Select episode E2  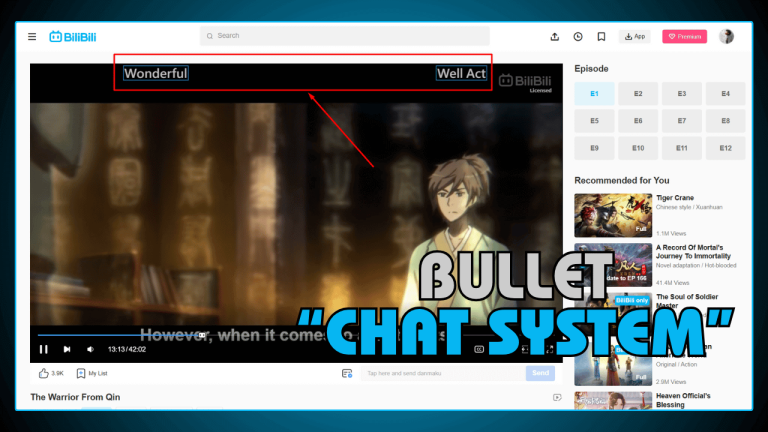point(638,94)
